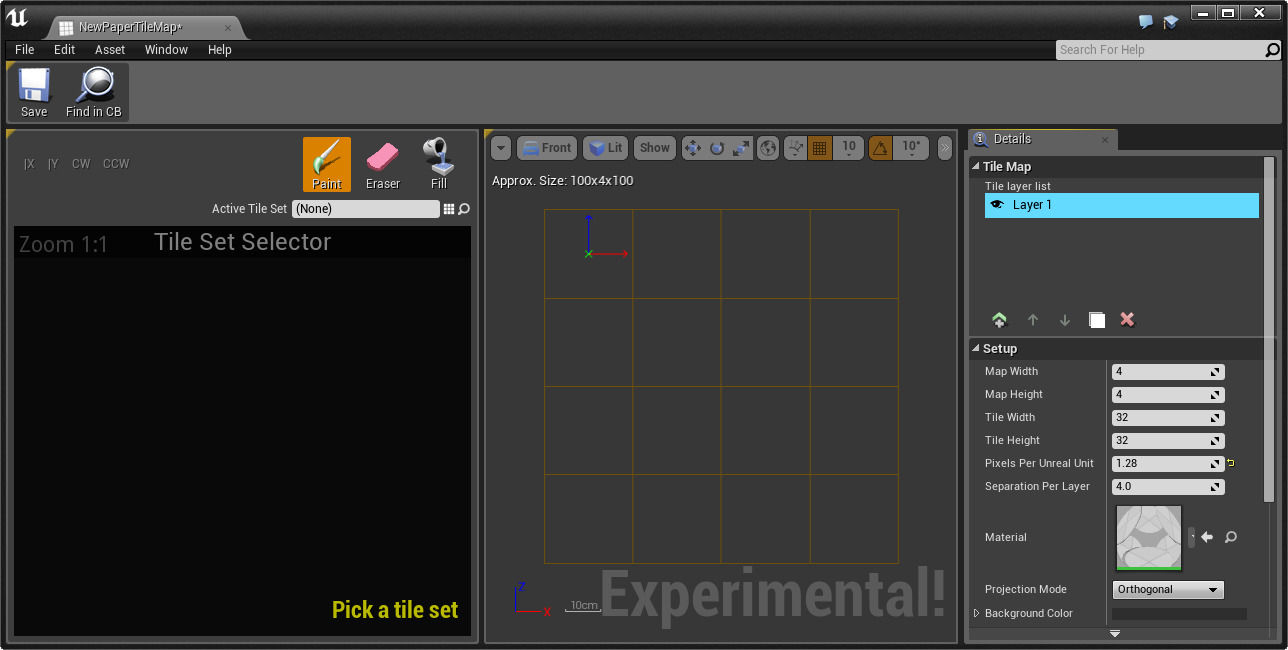
Task: Open the Projection Mode dropdown
Action: coord(1168,590)
